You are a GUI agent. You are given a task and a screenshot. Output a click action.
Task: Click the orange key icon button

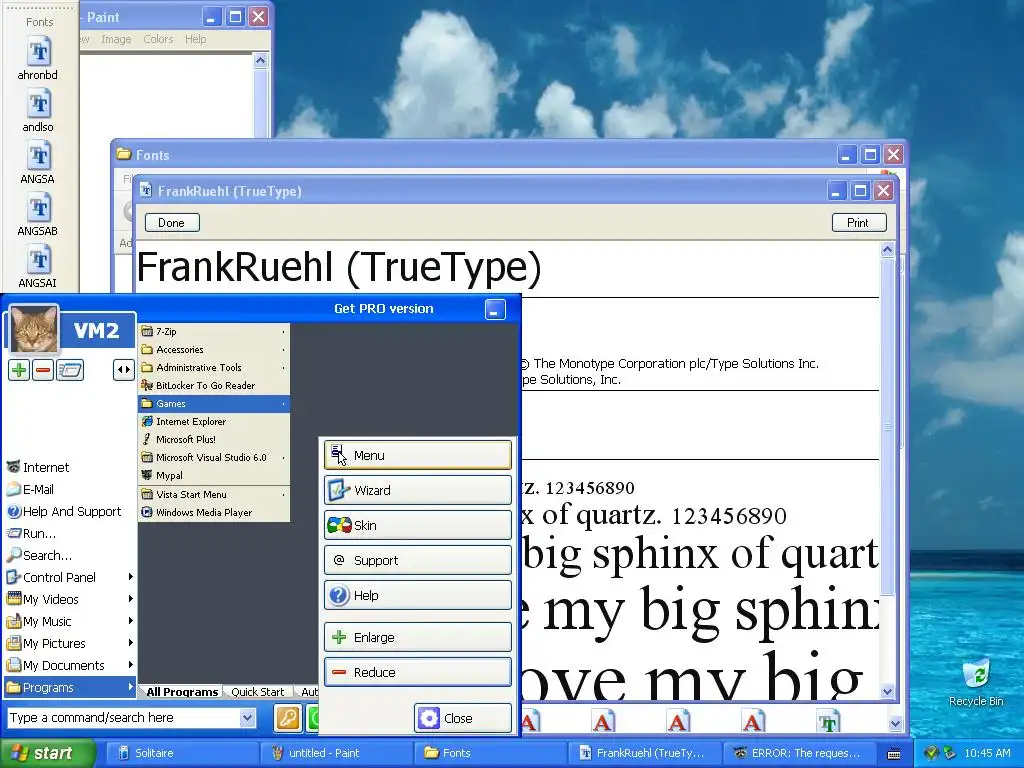pos(288,718)
